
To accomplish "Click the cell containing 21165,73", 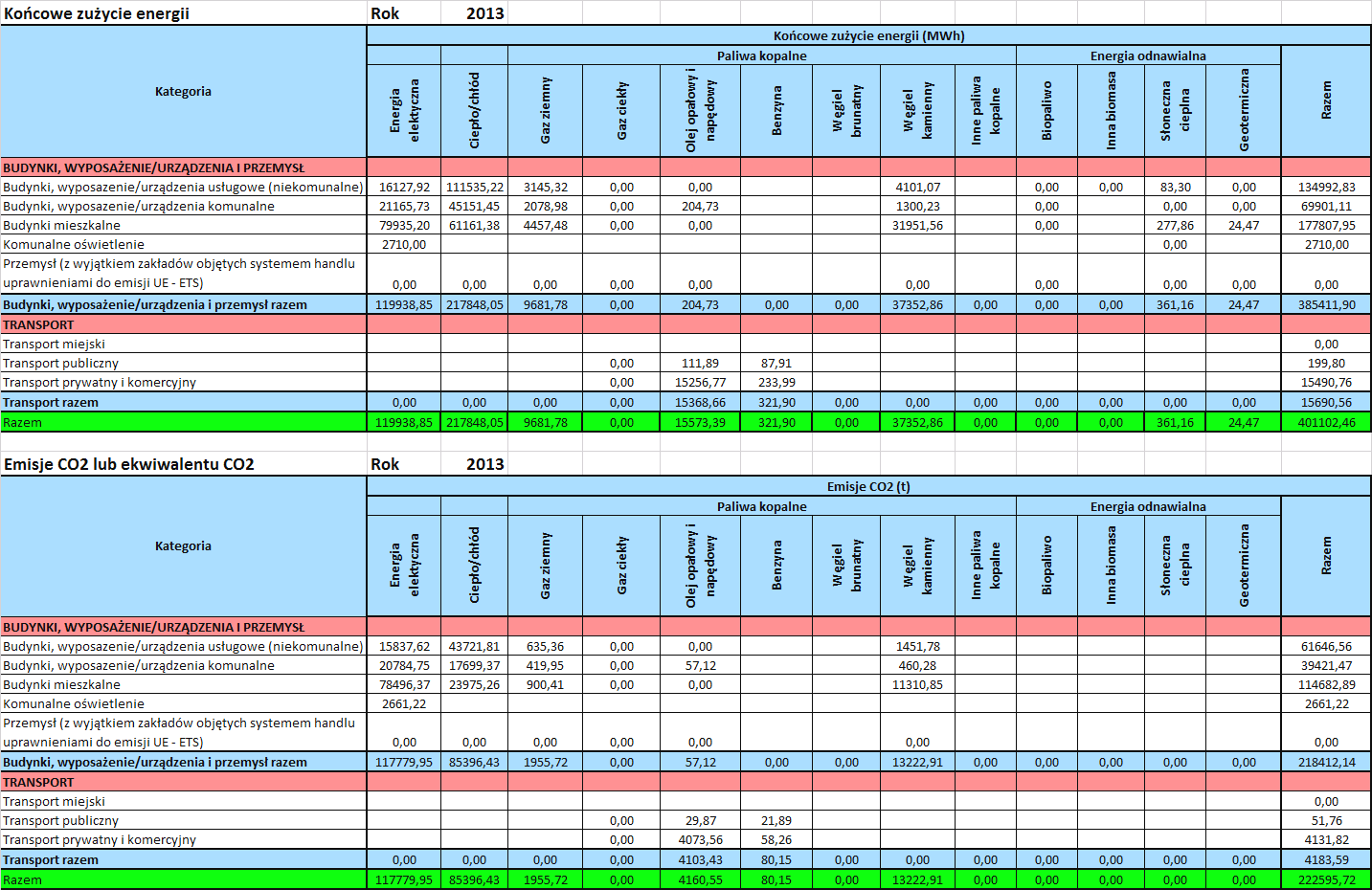I will click(404, 206).
